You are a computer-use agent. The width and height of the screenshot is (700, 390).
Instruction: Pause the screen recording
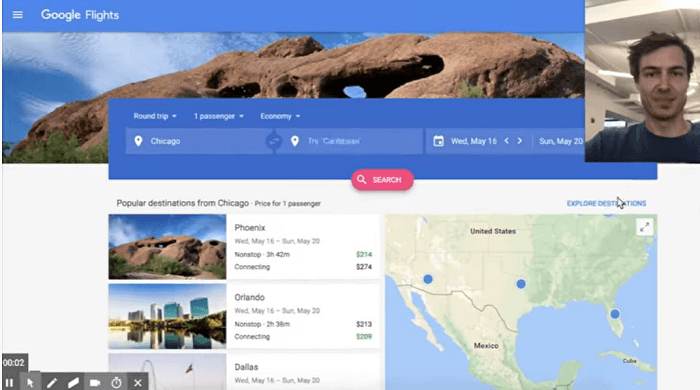9,382
